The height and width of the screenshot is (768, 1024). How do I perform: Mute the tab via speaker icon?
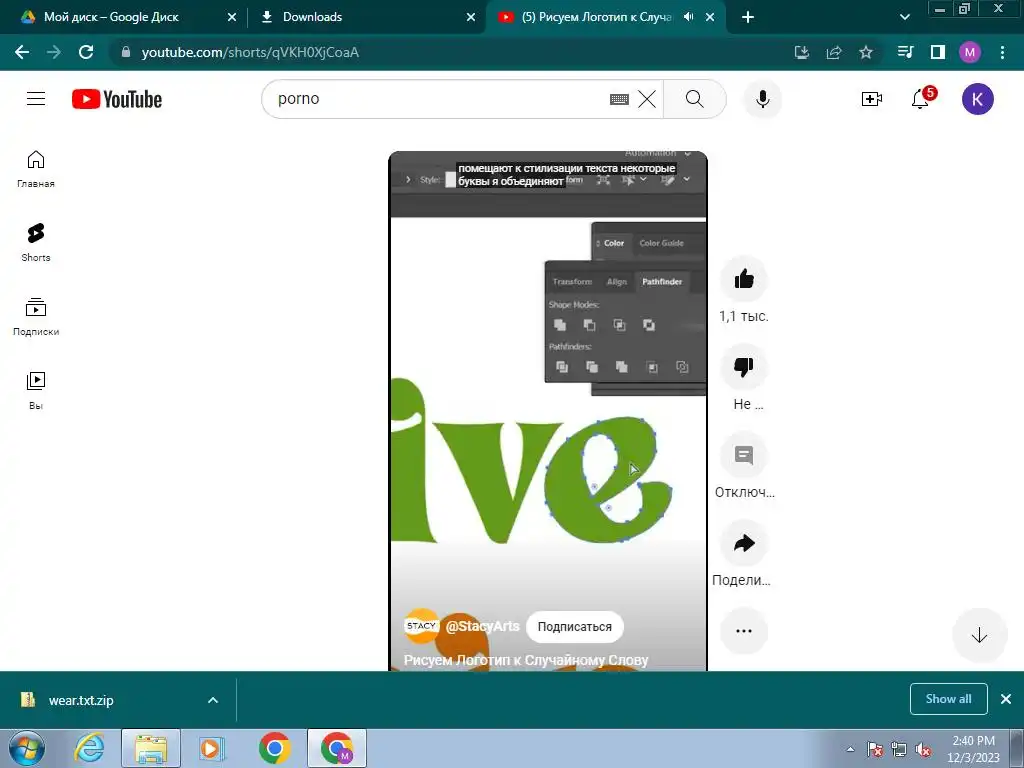click(688, 17)
